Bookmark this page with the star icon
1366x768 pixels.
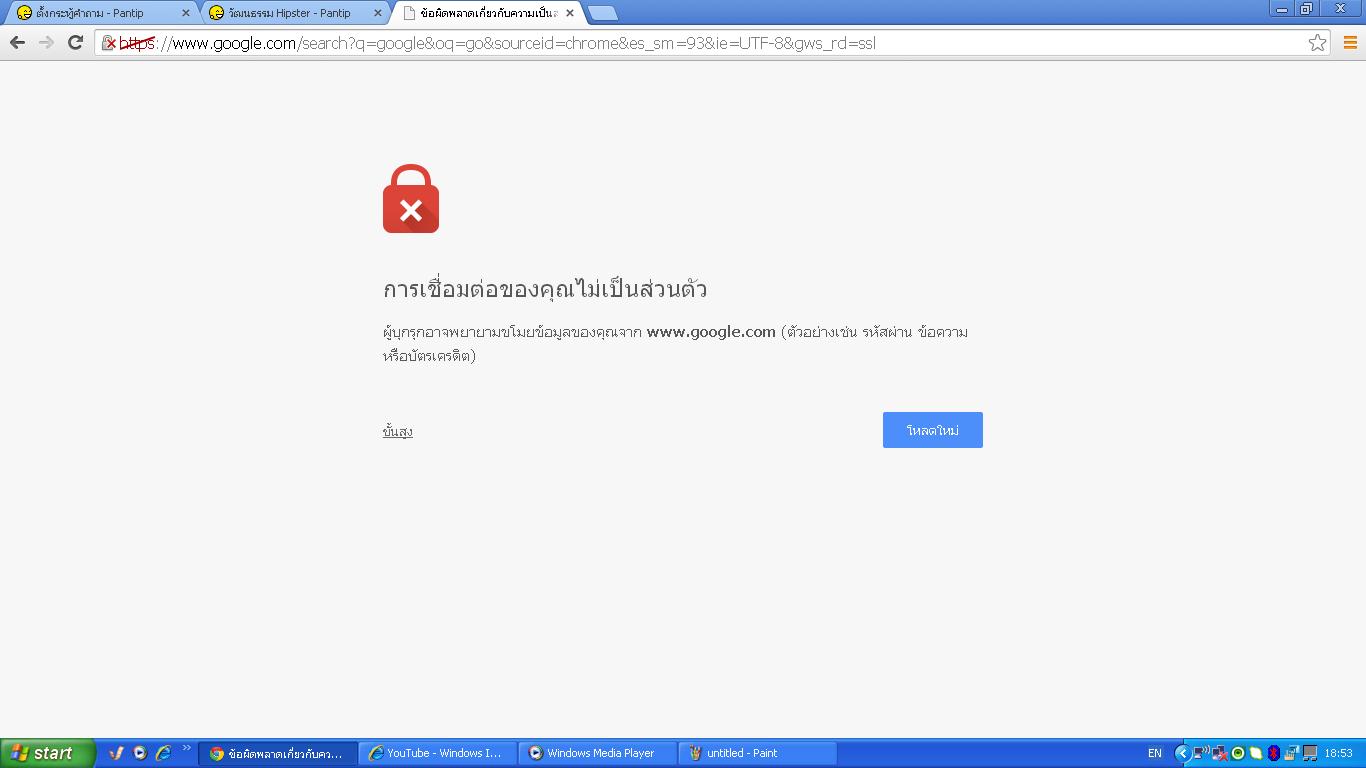(1317, 42)
